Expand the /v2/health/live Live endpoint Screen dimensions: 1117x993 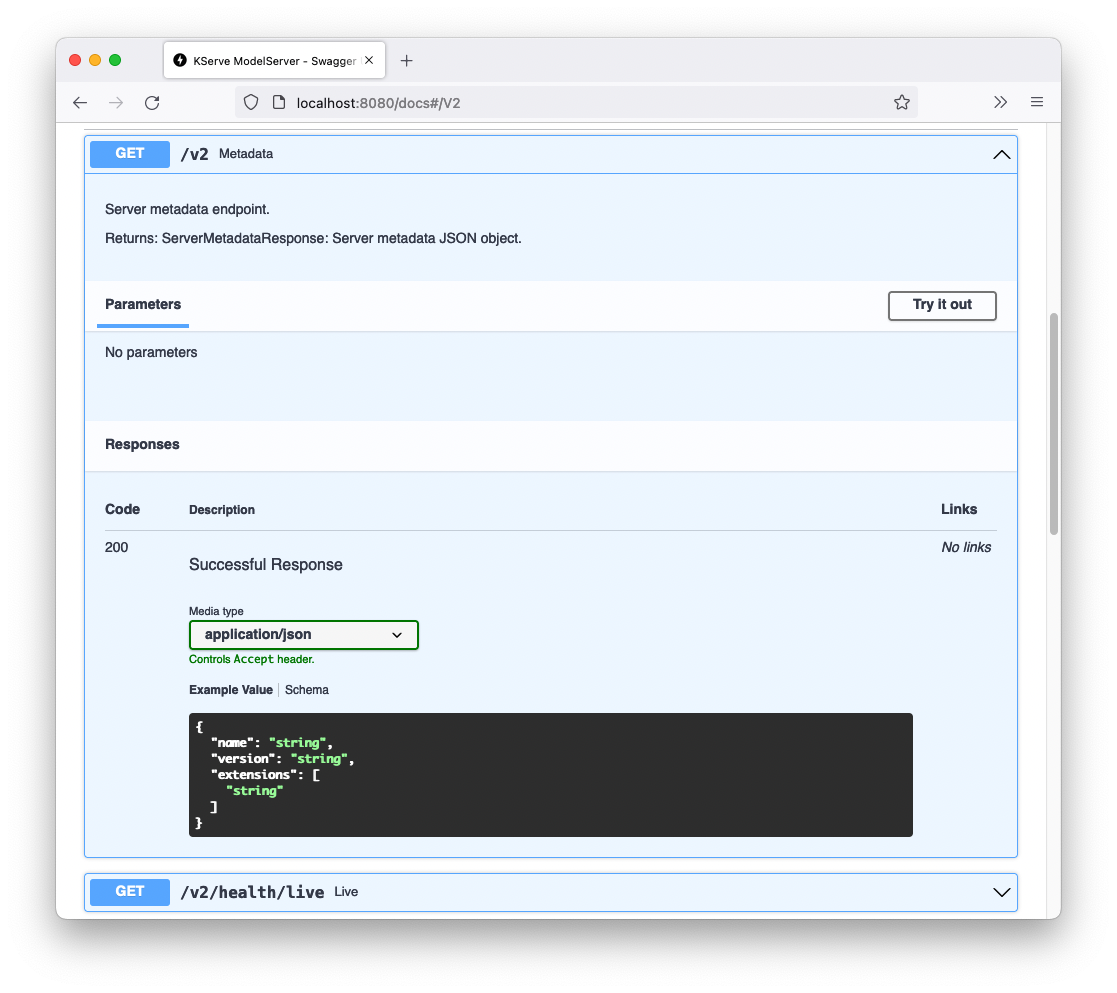[1001, 891]
